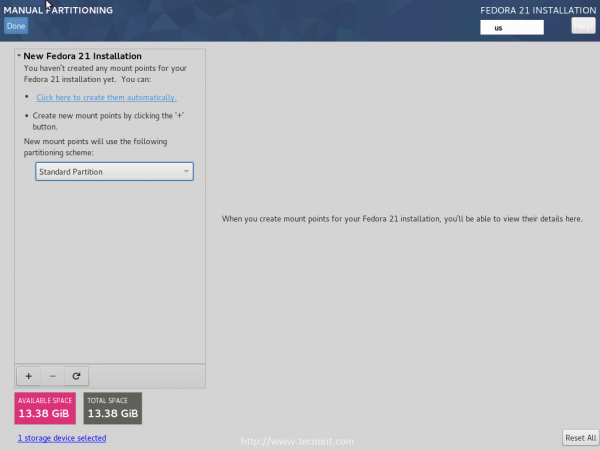Click the us keyboard layout field
The width and height of the screenshot is (600, 450).
click(512, 28)
